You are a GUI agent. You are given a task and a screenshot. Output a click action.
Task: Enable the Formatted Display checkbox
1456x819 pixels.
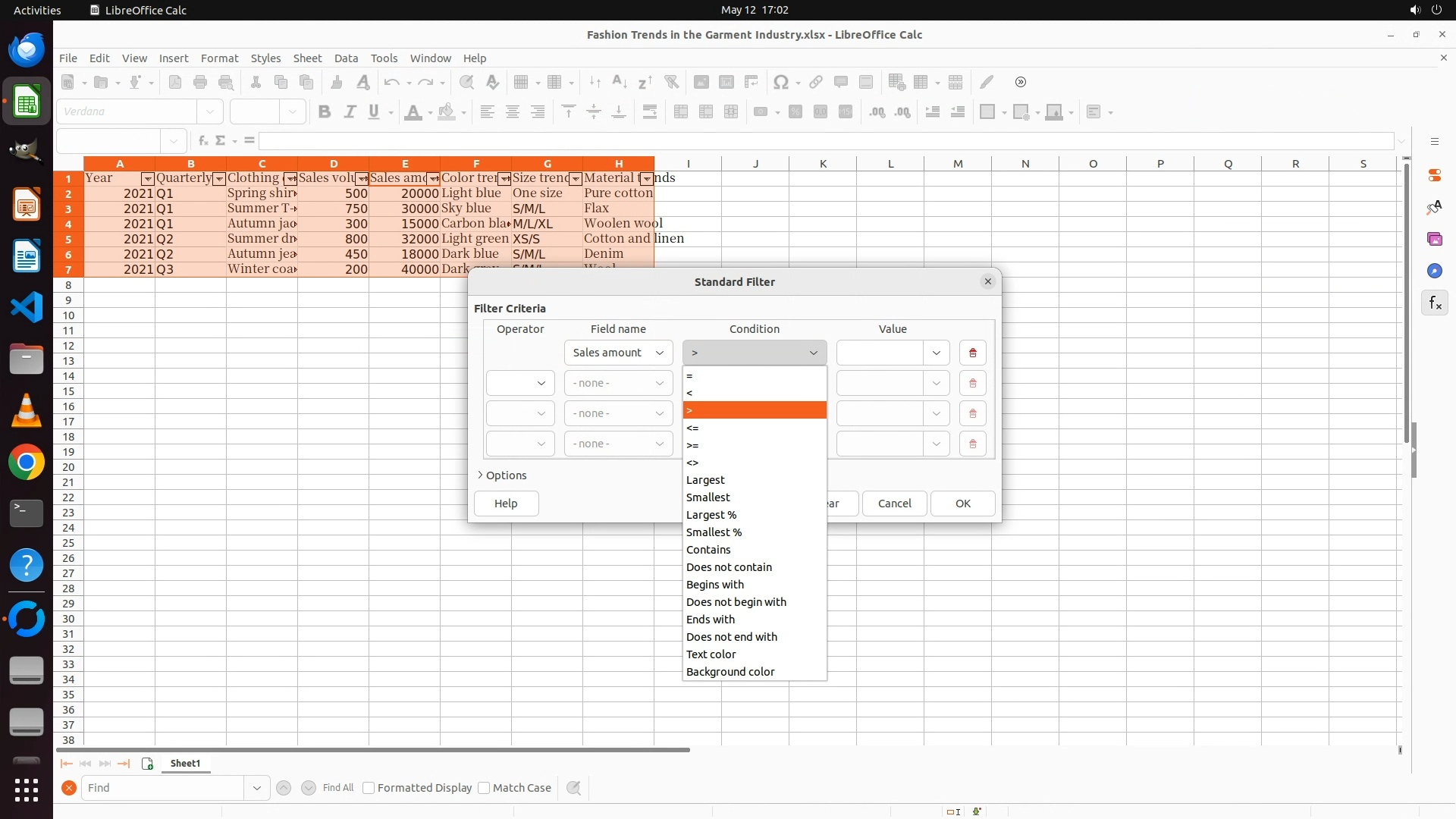tap(369, 788)
